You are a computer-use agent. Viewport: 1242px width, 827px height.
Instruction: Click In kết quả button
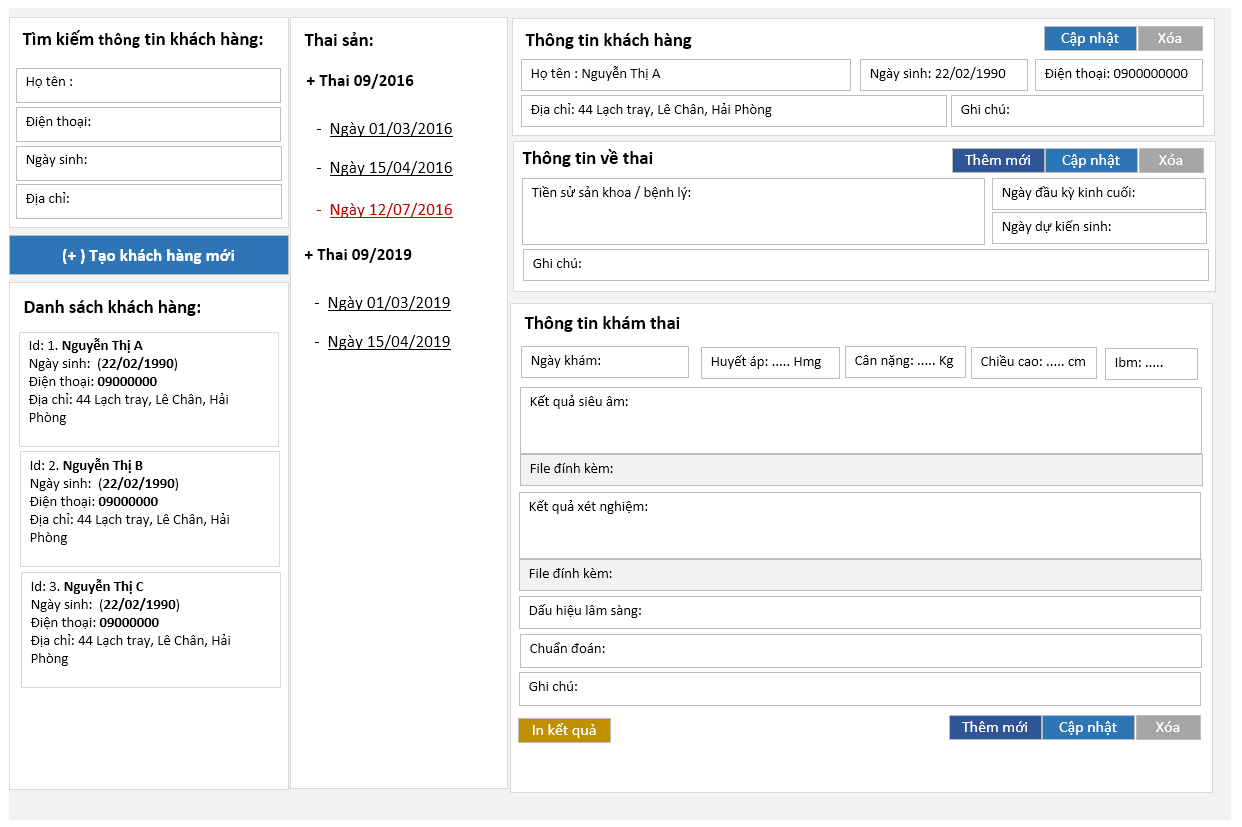pos(564,730)
